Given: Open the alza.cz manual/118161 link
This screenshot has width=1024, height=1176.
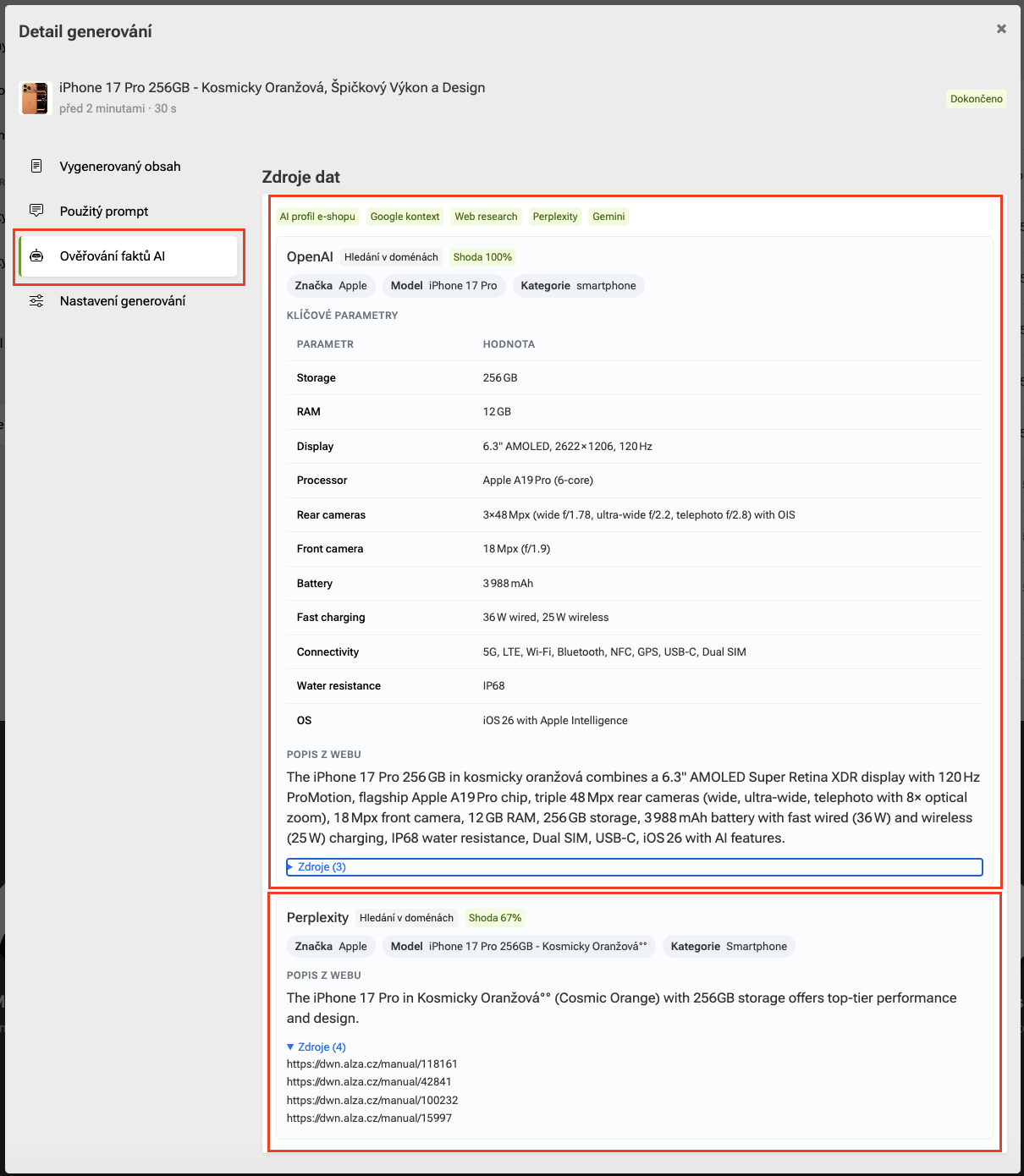Looking at the screenshot, I should [372, 1063].
